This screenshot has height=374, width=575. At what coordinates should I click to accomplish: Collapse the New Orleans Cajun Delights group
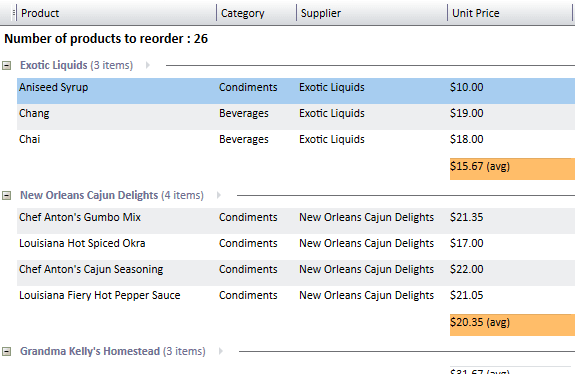pos(7,195)
